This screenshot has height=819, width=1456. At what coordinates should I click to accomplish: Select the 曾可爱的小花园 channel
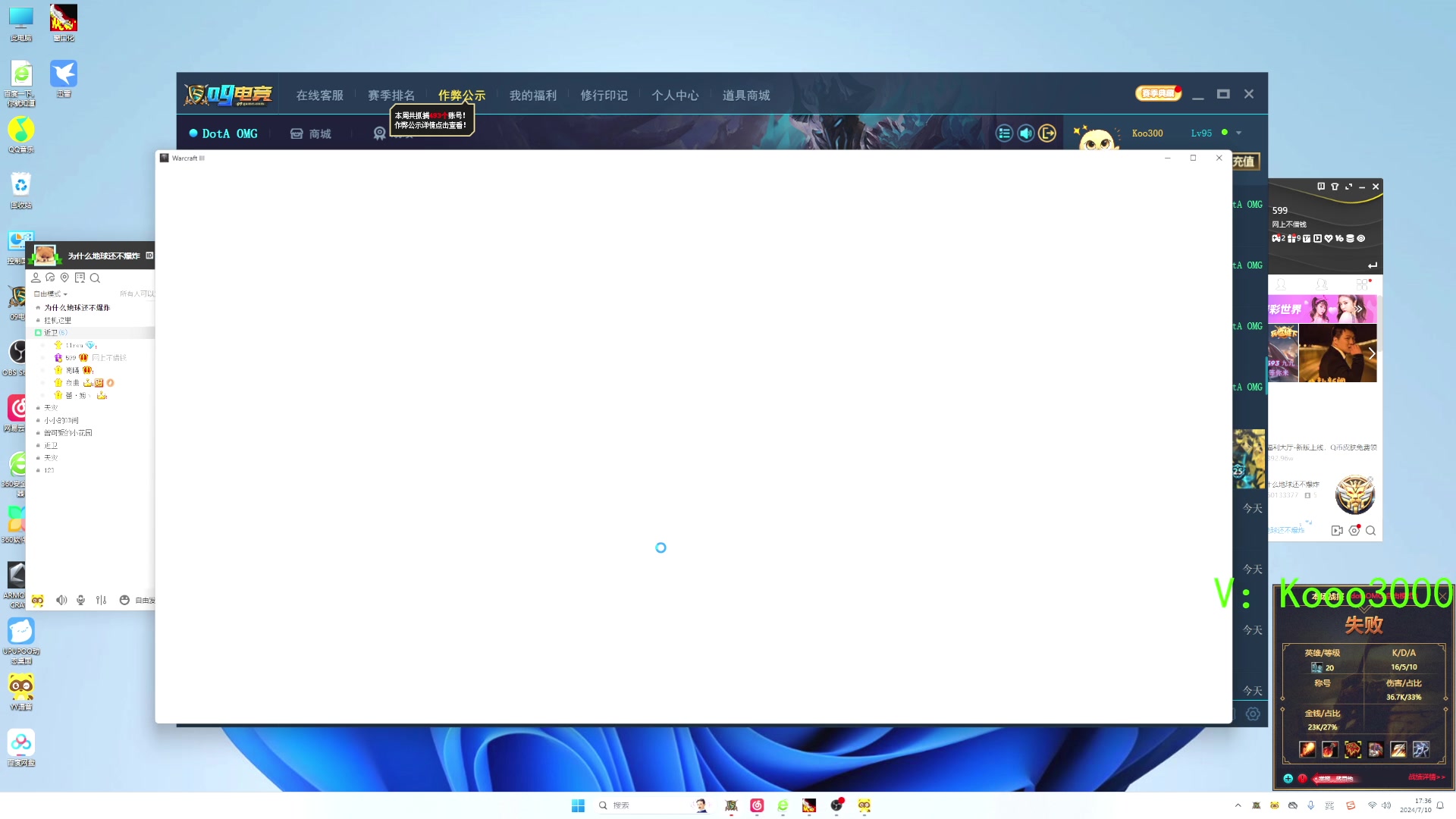point(67,432)
